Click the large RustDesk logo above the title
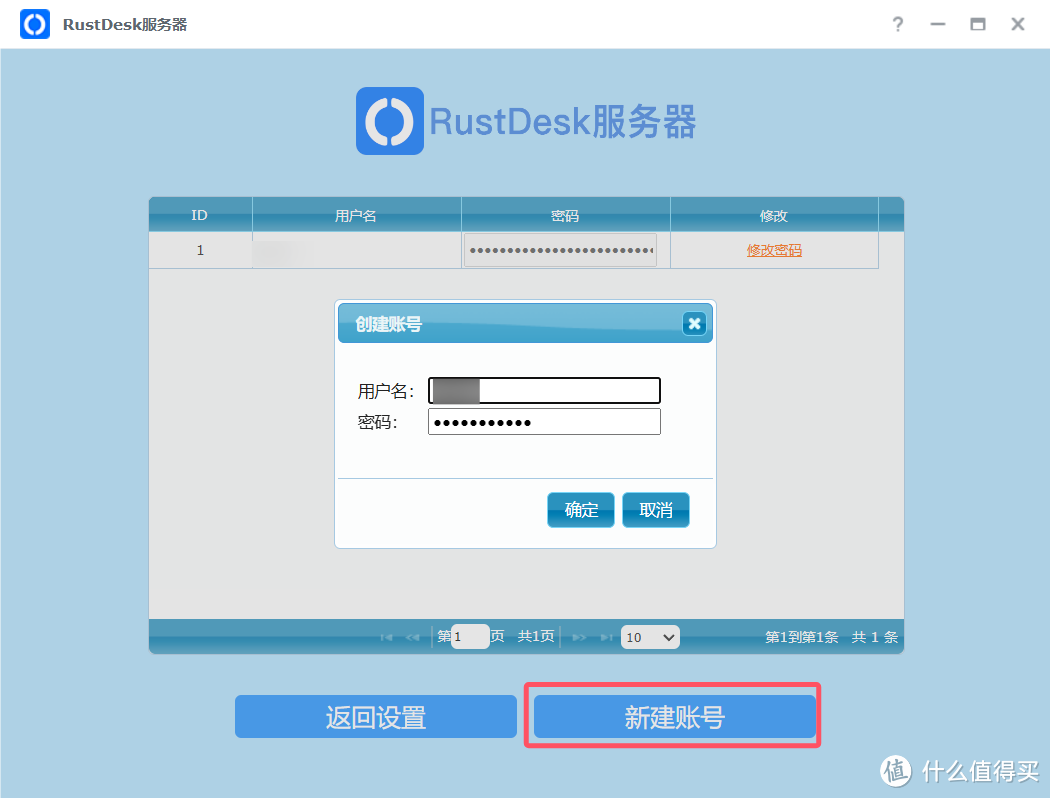The image size is (1050, 798). point(389,121)
